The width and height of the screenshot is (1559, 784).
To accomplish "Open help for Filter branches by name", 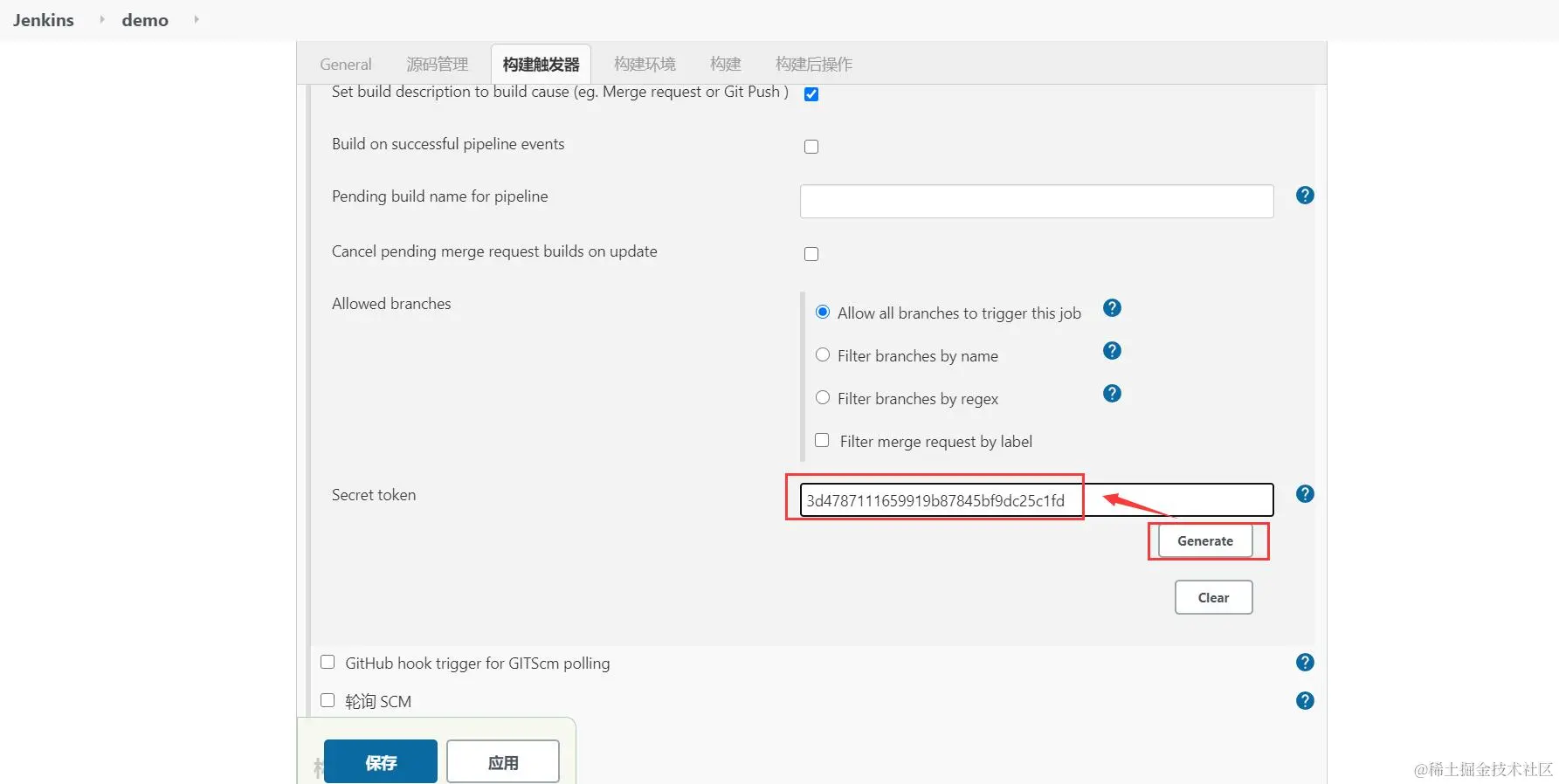I will pos(1112,351).
